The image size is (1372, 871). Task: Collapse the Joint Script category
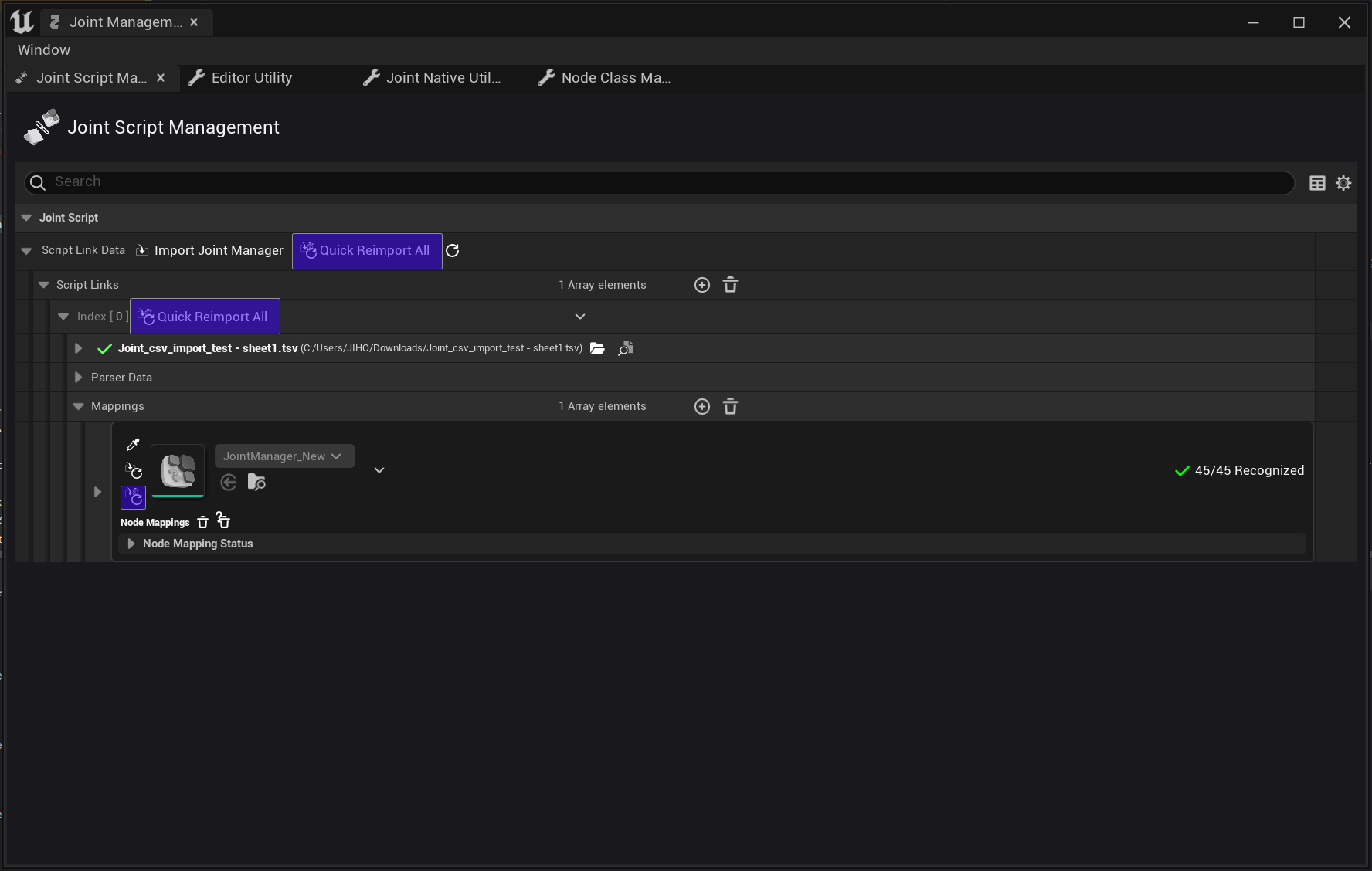26,218
